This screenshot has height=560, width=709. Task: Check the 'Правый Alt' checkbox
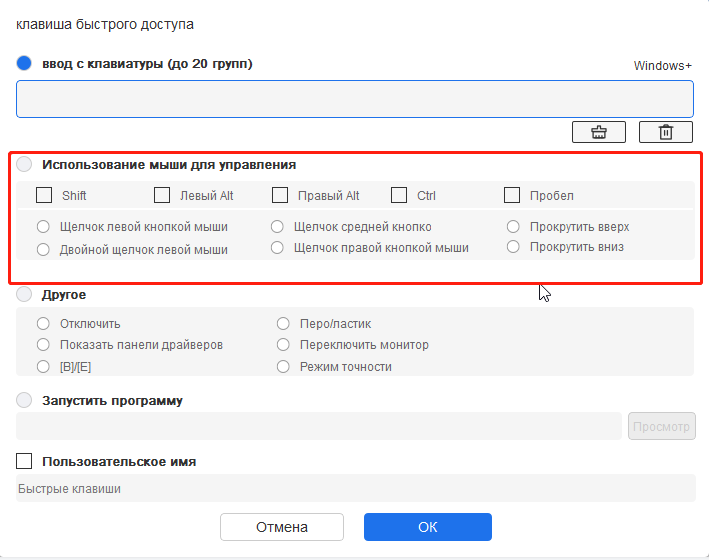click(x=280, y=195)
